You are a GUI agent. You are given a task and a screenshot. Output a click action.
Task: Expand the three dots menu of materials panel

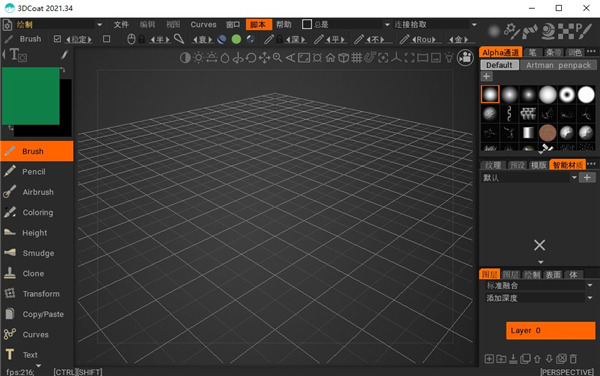(591, 164)
